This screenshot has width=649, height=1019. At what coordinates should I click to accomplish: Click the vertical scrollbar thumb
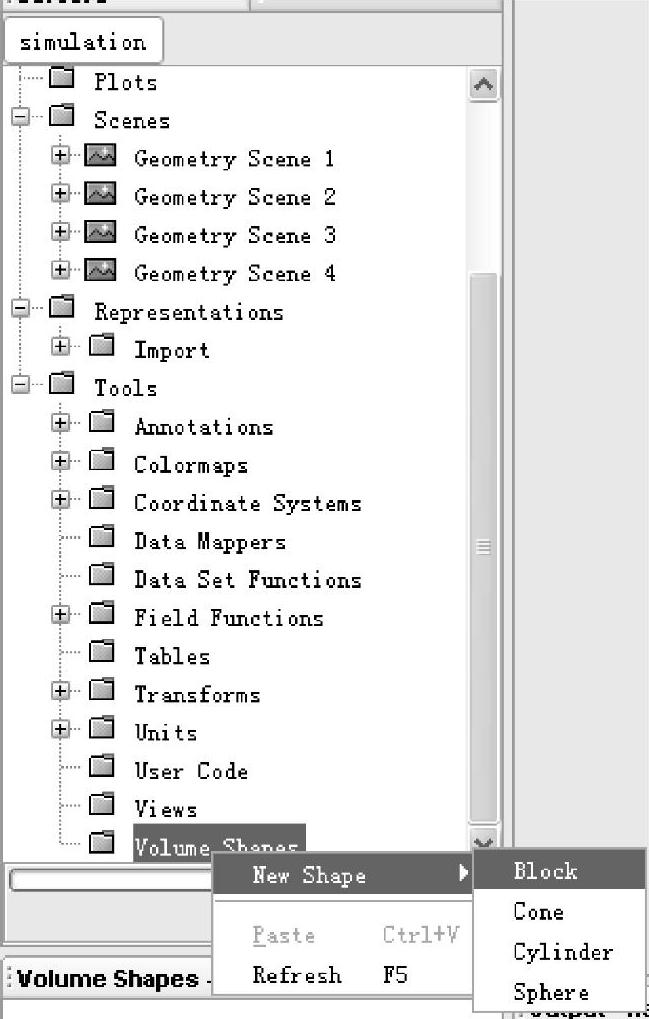[483, 546]
